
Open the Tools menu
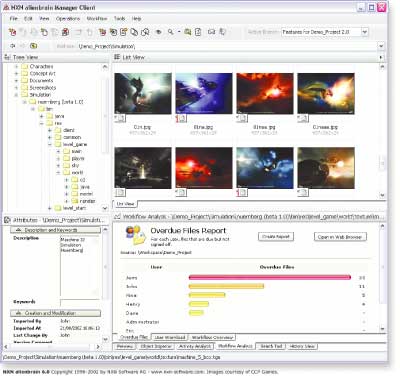coord(119,19)
